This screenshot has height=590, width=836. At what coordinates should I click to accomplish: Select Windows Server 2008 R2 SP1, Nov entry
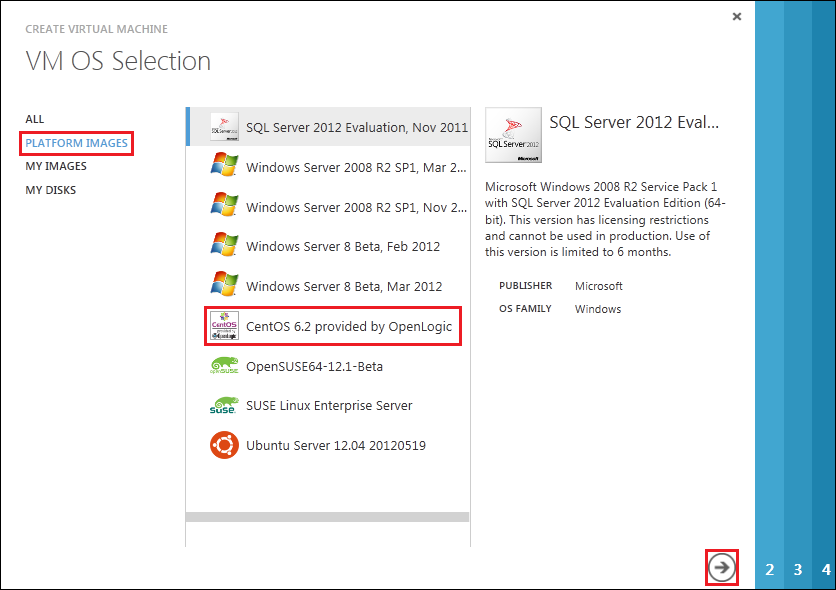pos(356,207)
